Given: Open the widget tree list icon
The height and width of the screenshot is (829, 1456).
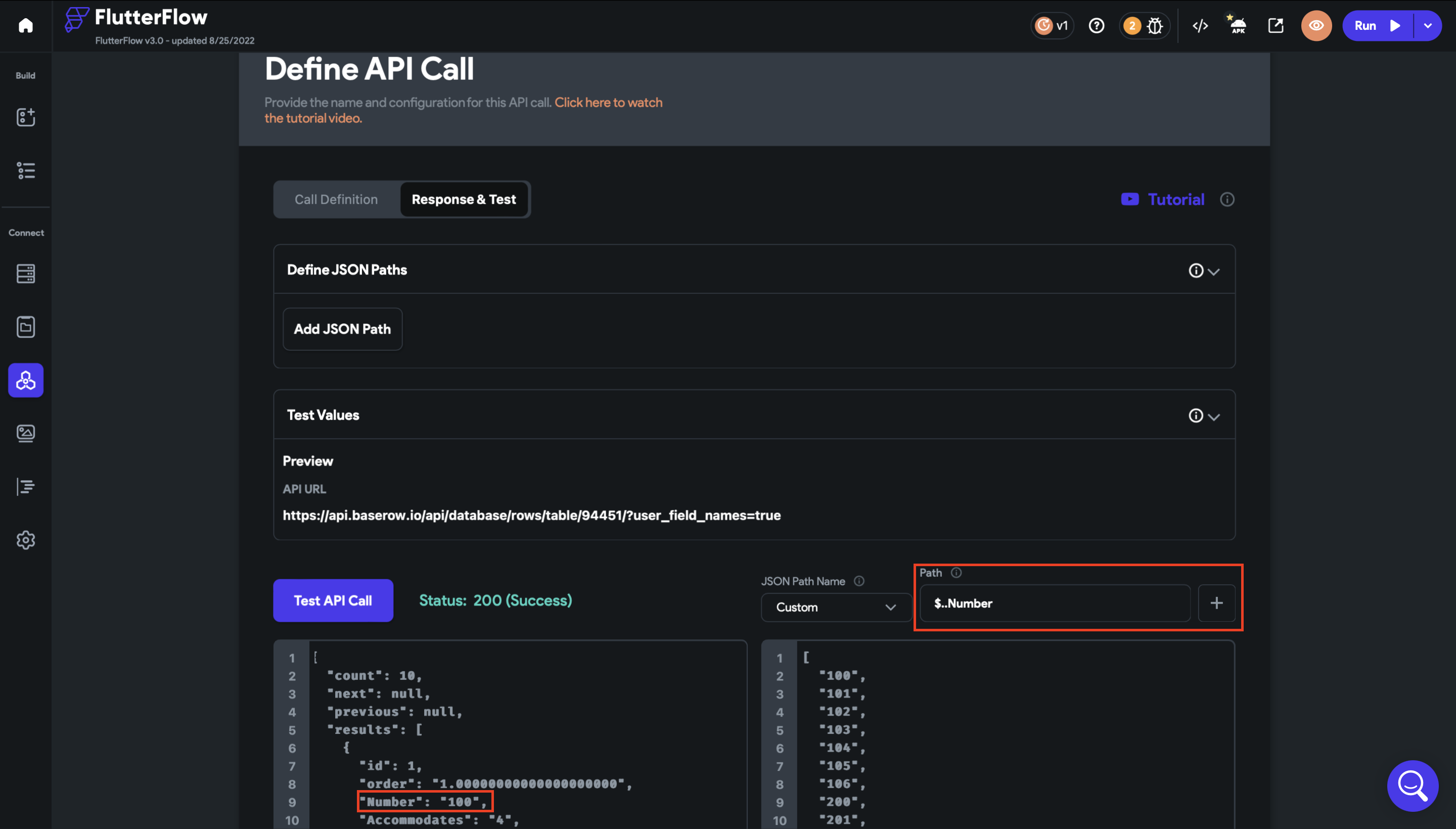Looking at the screenshot, I should [26, 170].
